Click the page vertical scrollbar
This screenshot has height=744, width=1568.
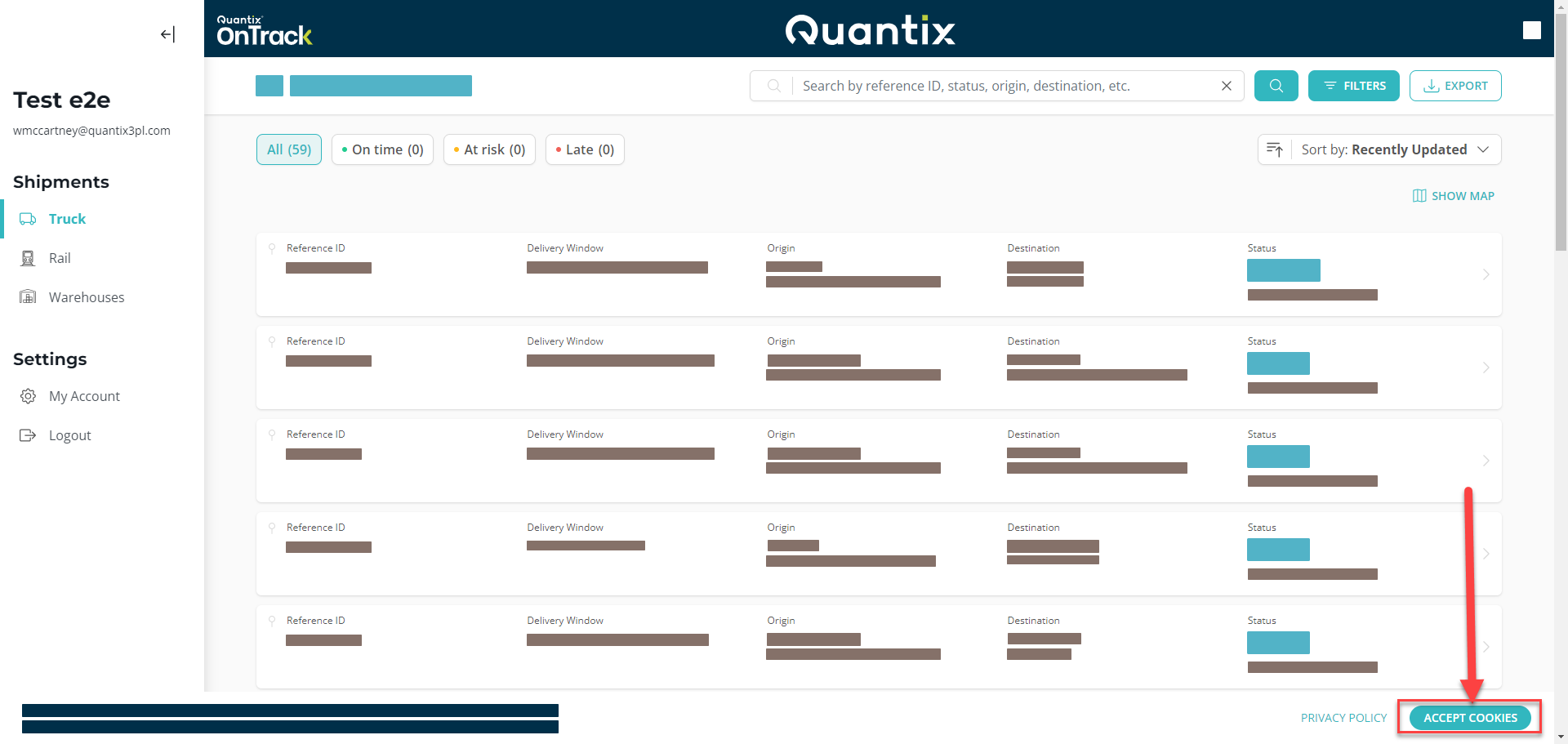click(1561, 131)
